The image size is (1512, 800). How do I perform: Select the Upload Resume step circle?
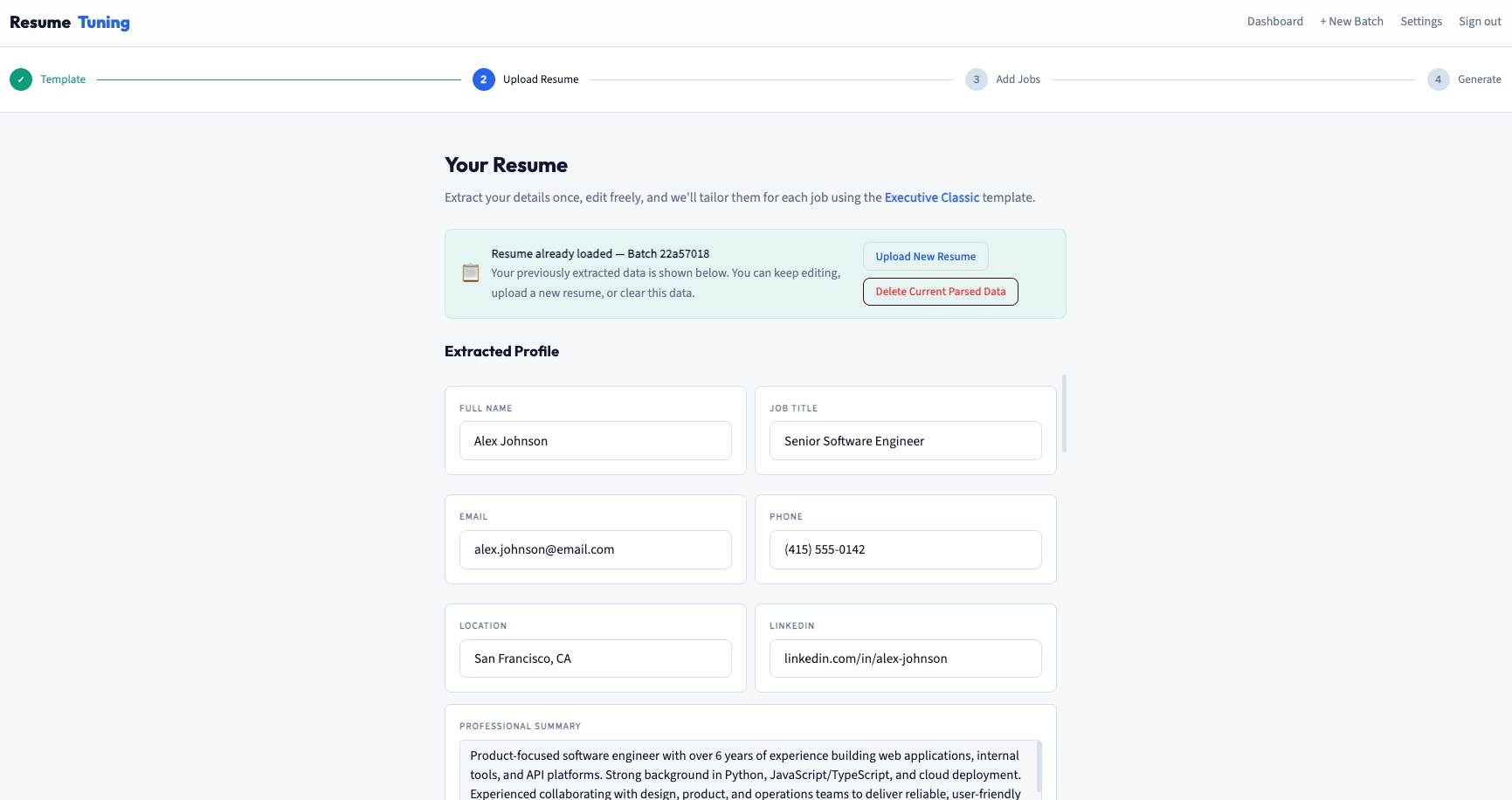point(484,79)
